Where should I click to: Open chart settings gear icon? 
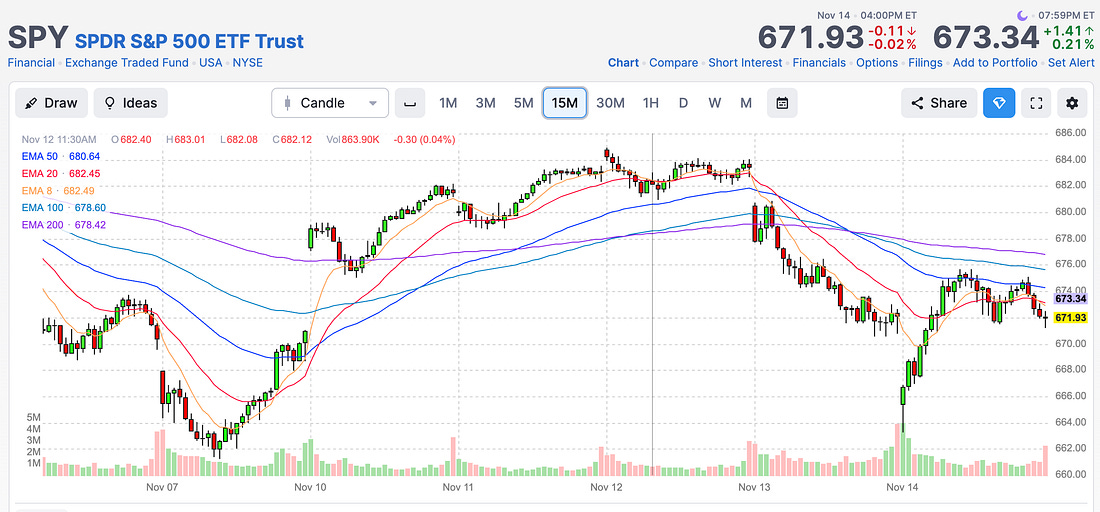coord(1072,103)
